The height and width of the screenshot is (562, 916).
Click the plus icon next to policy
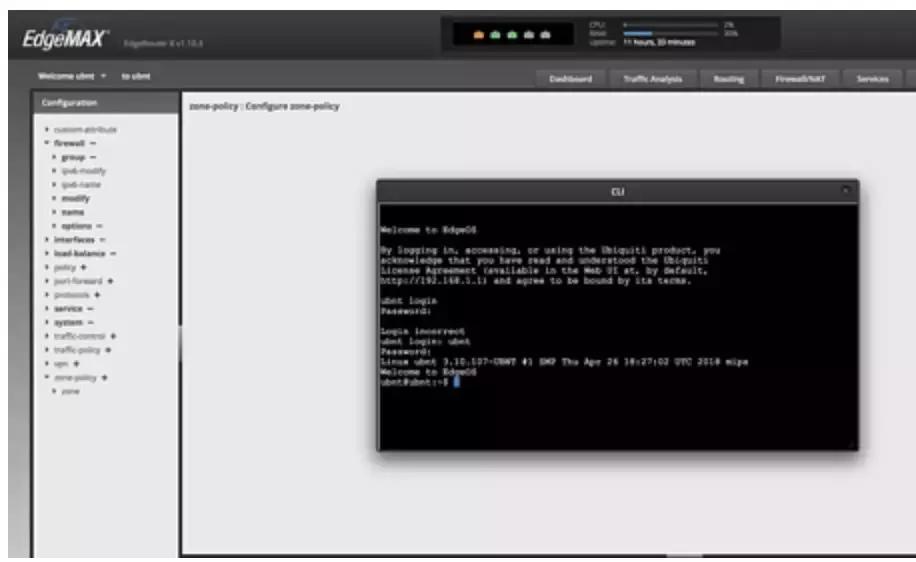(x=83, y=267)
